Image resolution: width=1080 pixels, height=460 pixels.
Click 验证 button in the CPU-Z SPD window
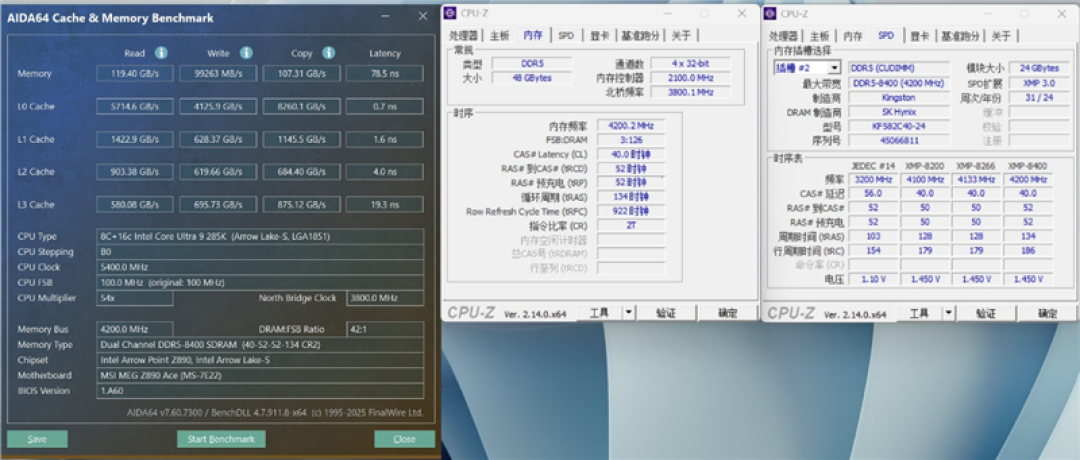coord(986,313)
